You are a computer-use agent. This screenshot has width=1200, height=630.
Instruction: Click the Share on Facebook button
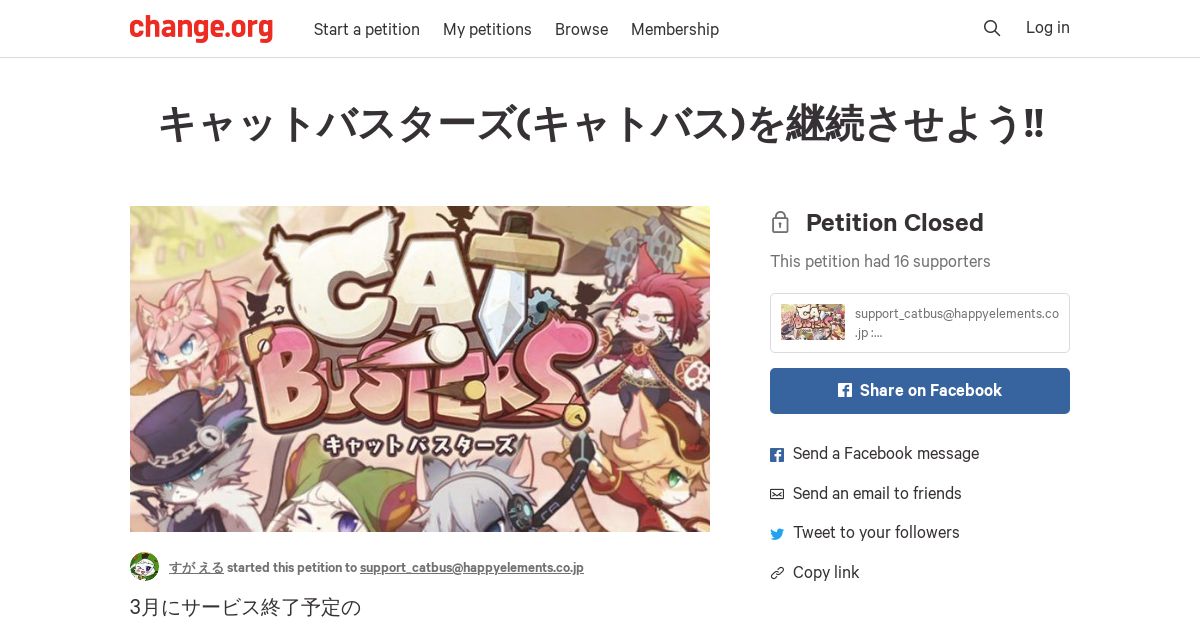click(x=920, y=391)
